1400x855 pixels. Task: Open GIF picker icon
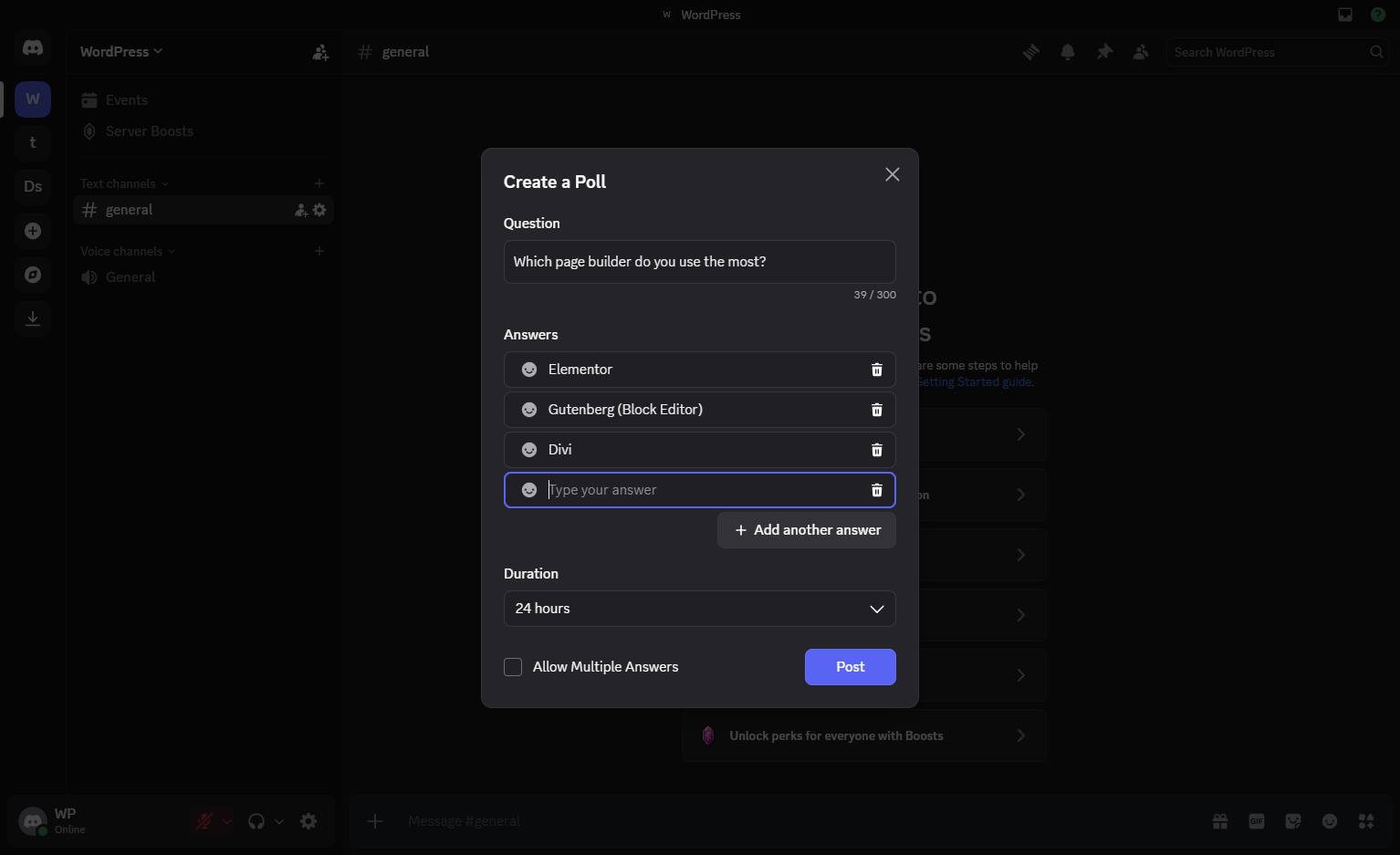click(1257, 821)
